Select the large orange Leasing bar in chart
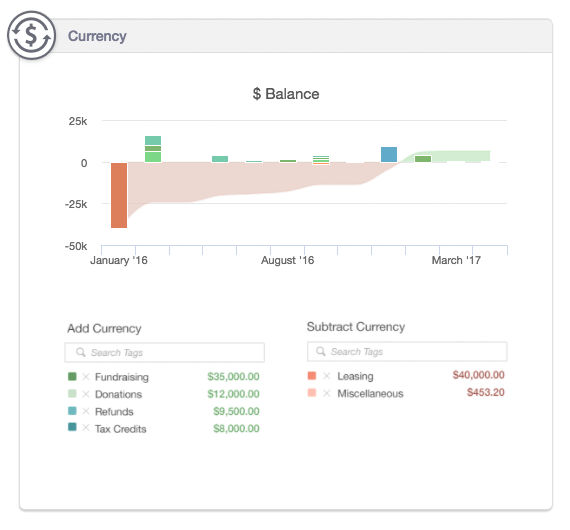The width and height of the screenshot is (570, 530). point(119,195)
